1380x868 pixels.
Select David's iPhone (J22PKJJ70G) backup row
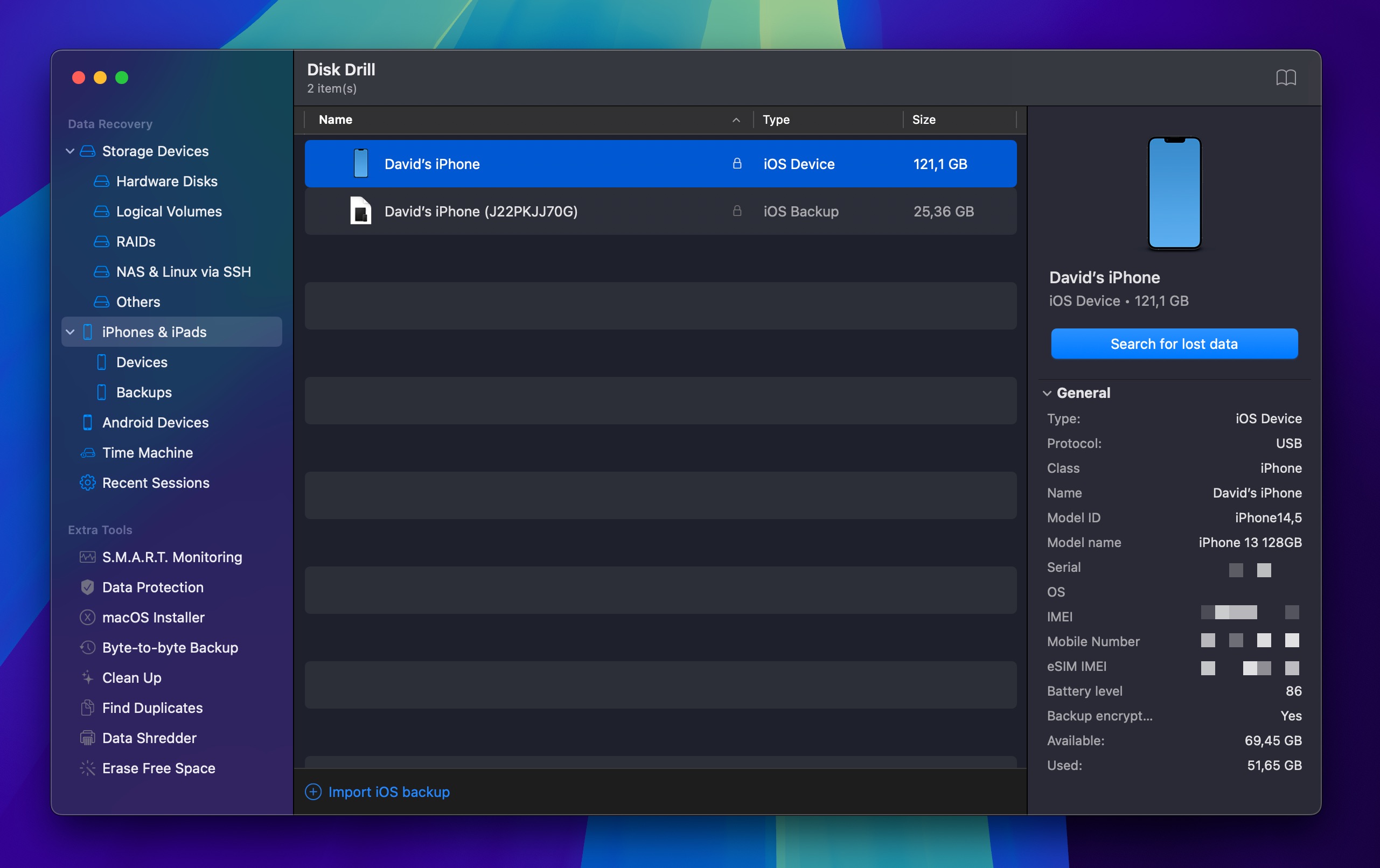660,211
